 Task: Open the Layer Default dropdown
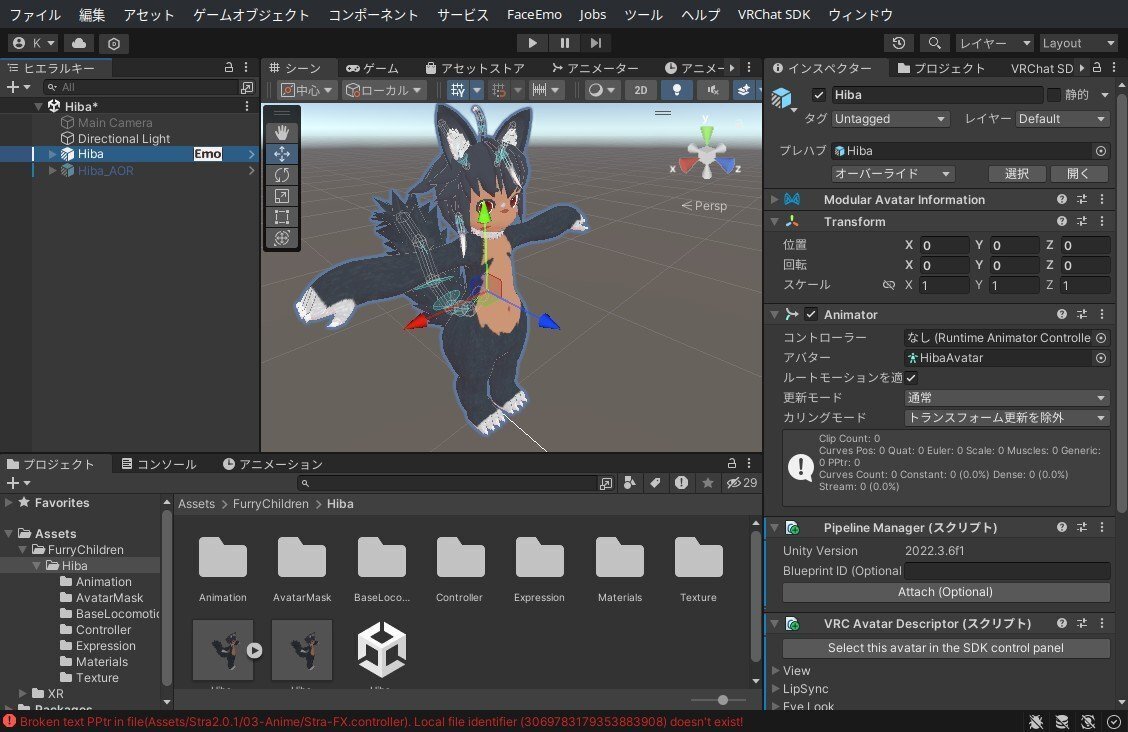tap(1062, 119)
